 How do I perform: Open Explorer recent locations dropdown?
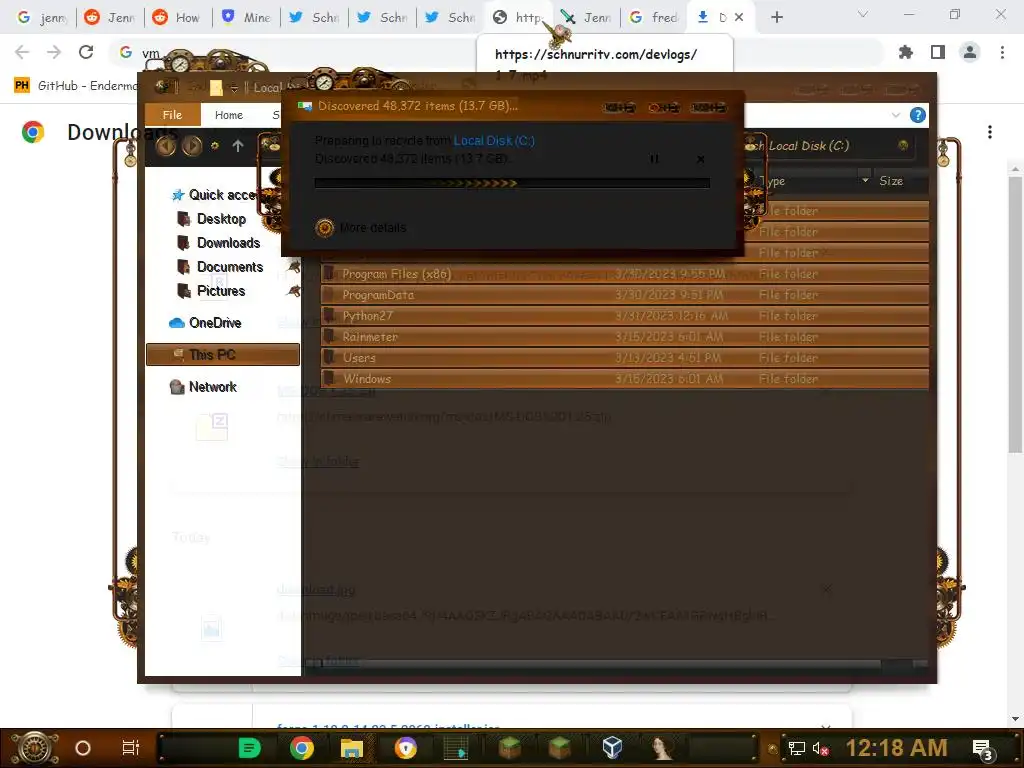(x=215, y=146)
